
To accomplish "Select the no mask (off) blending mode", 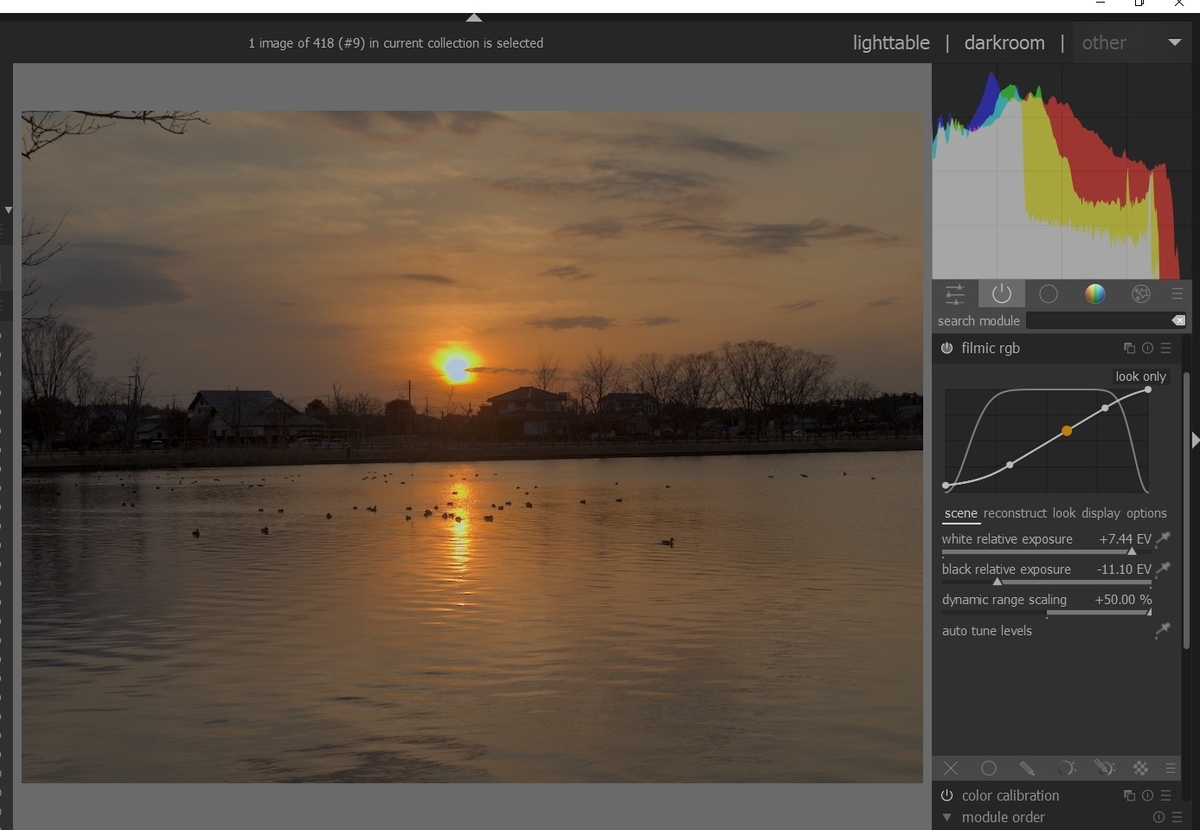I will [951, 768].
